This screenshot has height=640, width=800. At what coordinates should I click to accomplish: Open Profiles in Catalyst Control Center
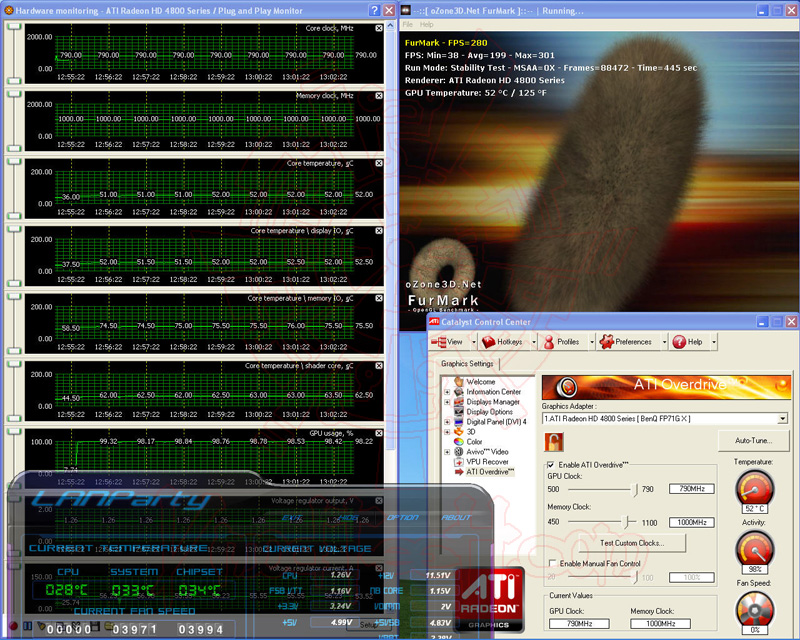tap(562, 342)
